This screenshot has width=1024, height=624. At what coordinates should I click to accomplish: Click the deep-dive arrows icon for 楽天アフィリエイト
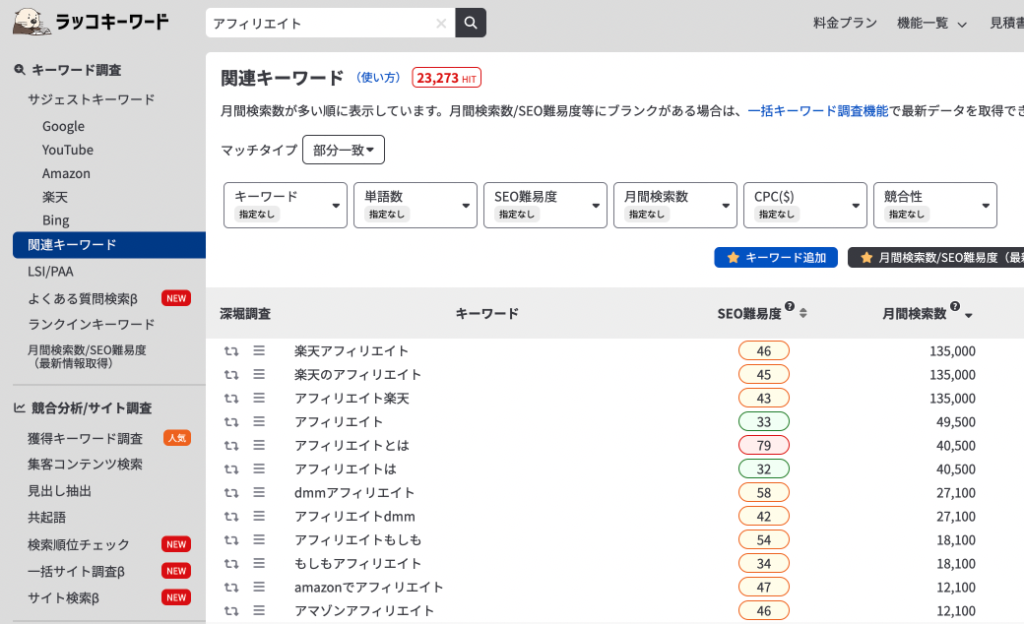click(x=231, y=351)
